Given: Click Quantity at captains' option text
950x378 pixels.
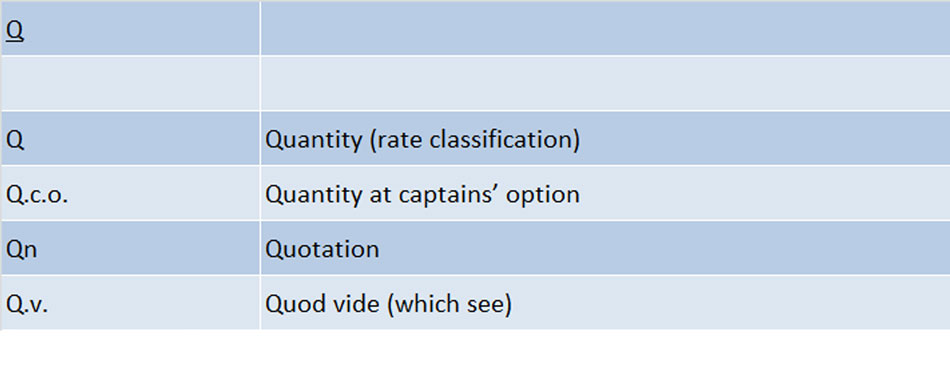Looking at the screenshot, I should tap(422, 194).
